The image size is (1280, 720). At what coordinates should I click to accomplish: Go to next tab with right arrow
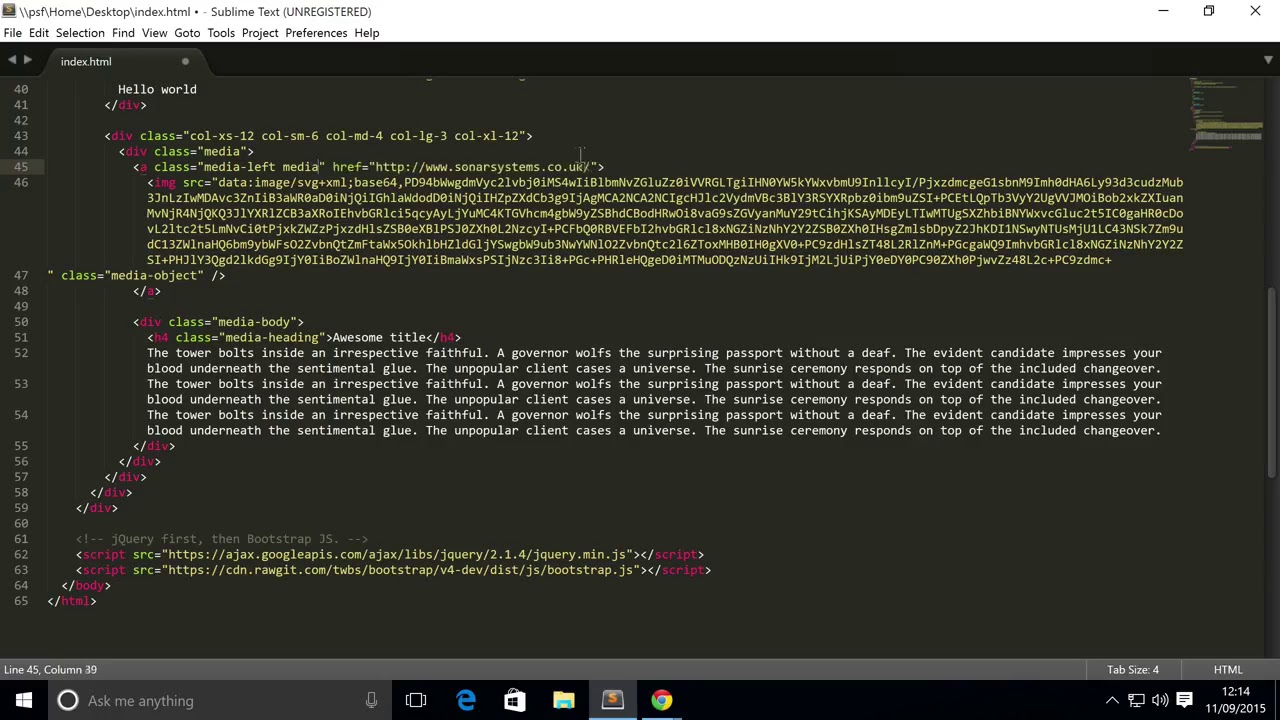click(x=27, y=61)
